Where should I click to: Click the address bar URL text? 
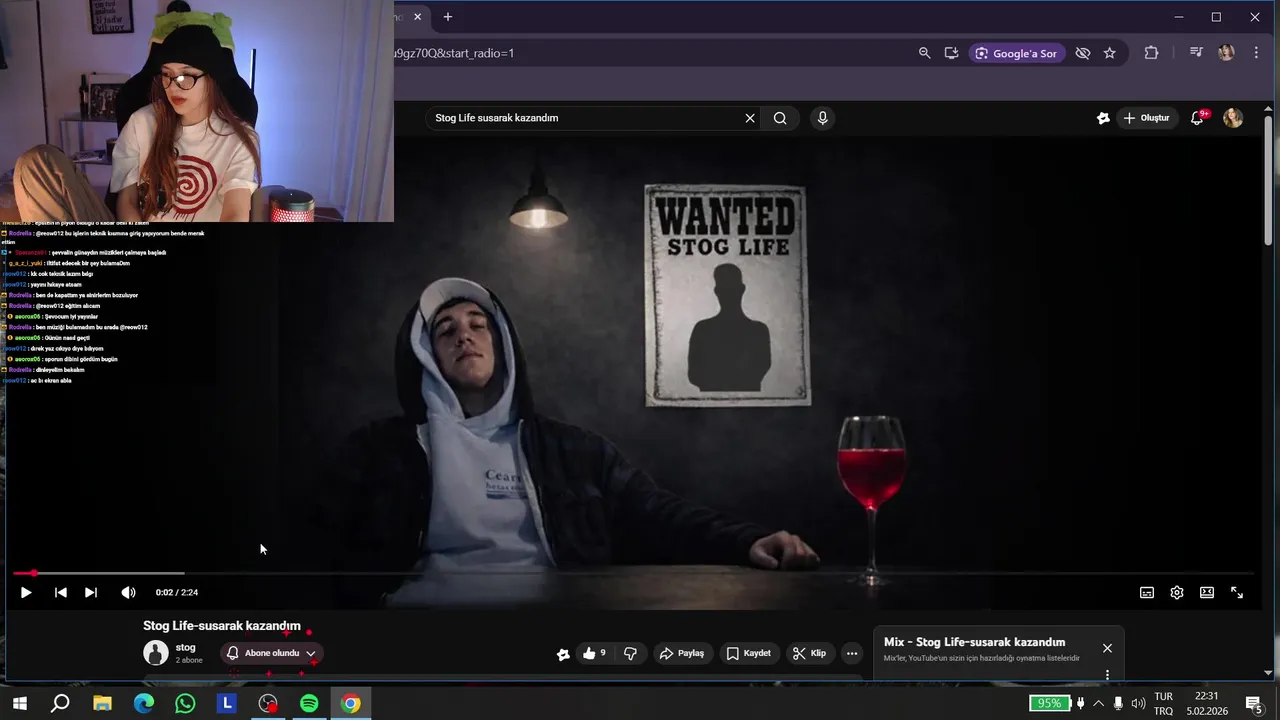click(x=455, y=53)
